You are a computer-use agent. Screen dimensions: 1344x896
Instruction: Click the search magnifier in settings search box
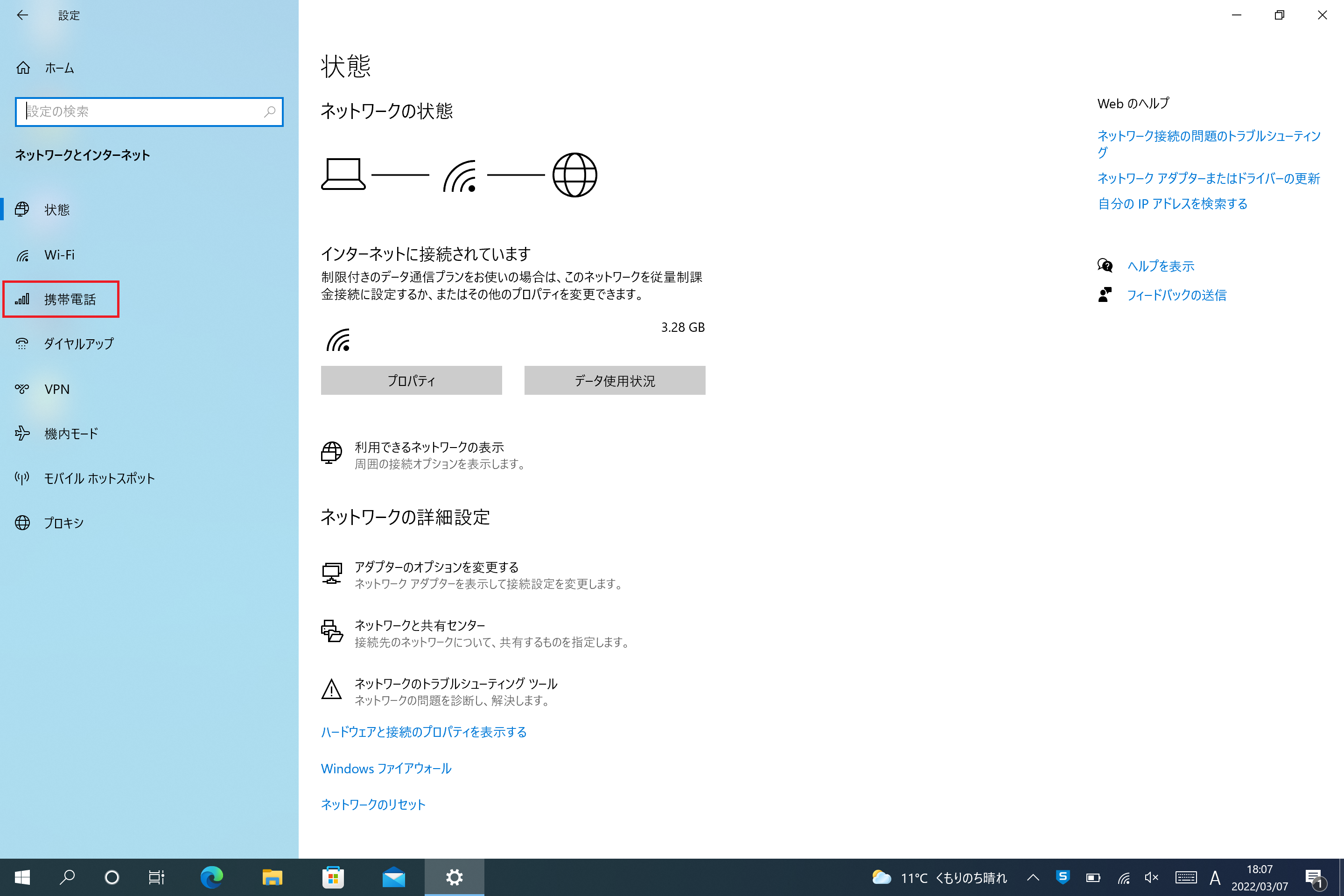pos(270,112)
